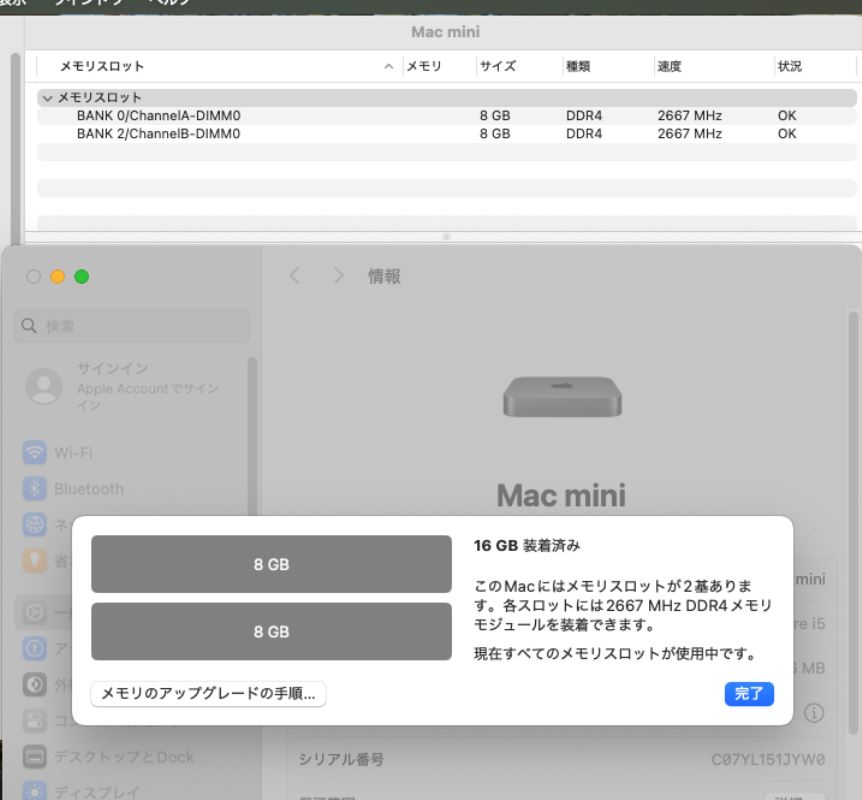The height and width of the screenshot is (800, 862).
Task: Click the network globe sidebar icon
Action: click(35, 524)
